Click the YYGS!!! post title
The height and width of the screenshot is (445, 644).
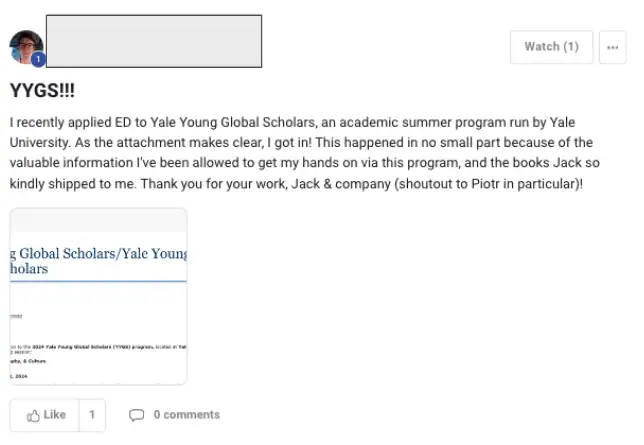coord(43,90)
